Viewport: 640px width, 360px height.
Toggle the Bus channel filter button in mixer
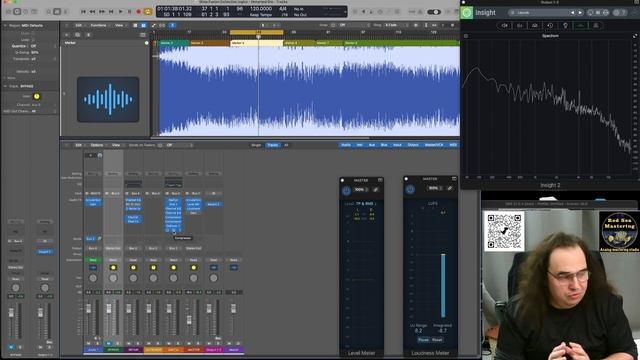pyautogui.click(x=384, y=145)
